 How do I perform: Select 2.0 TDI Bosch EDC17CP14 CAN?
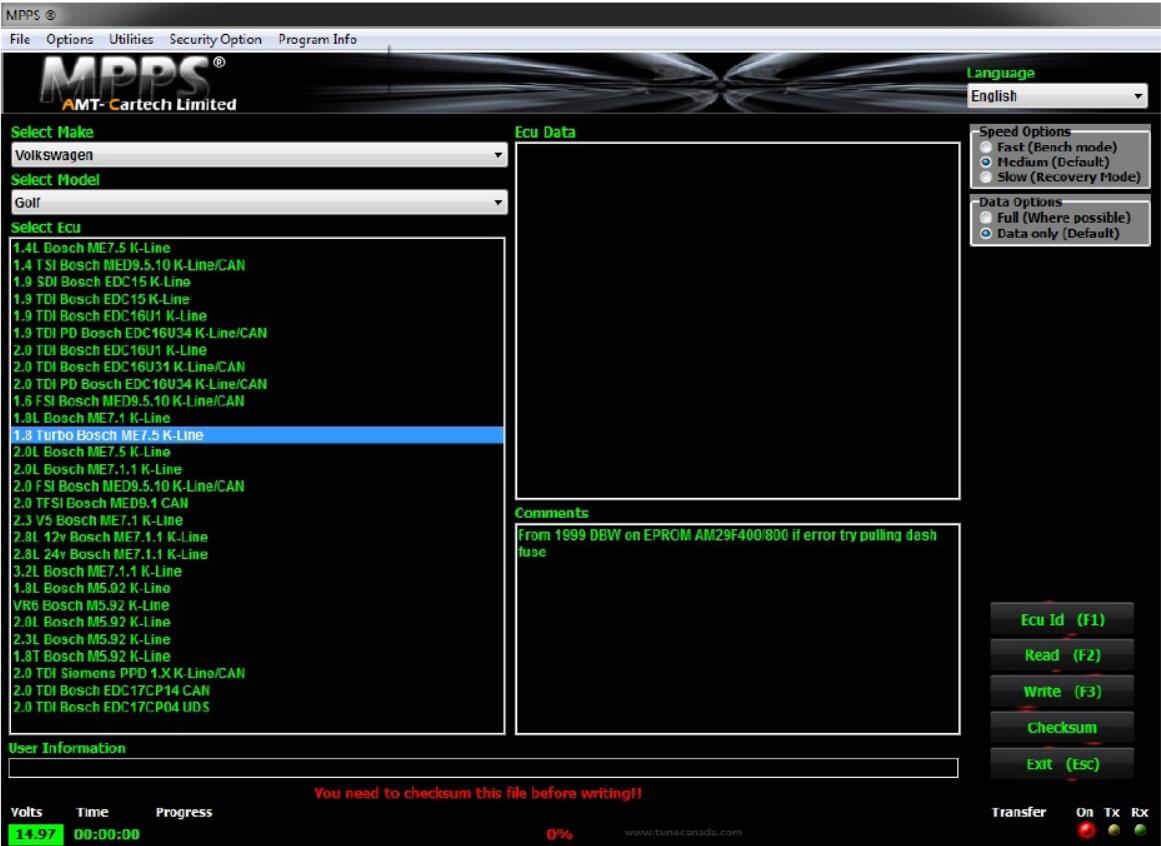click(257, 691)
